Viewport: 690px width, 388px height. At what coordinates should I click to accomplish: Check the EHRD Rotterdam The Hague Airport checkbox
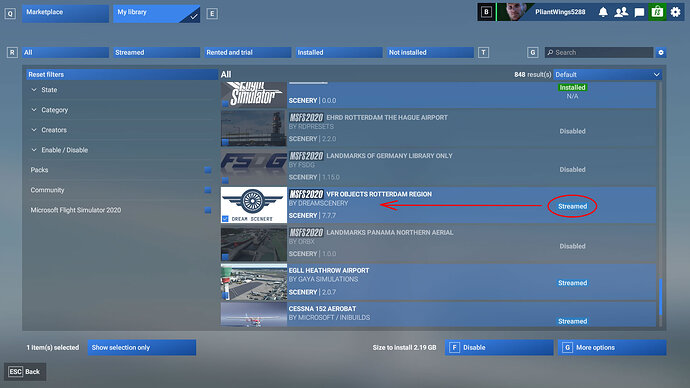click(225, 142)
